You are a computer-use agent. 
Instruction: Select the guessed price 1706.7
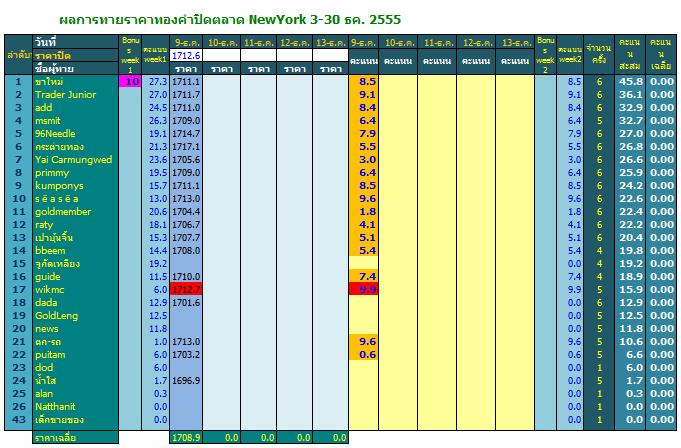click(186, 225)
